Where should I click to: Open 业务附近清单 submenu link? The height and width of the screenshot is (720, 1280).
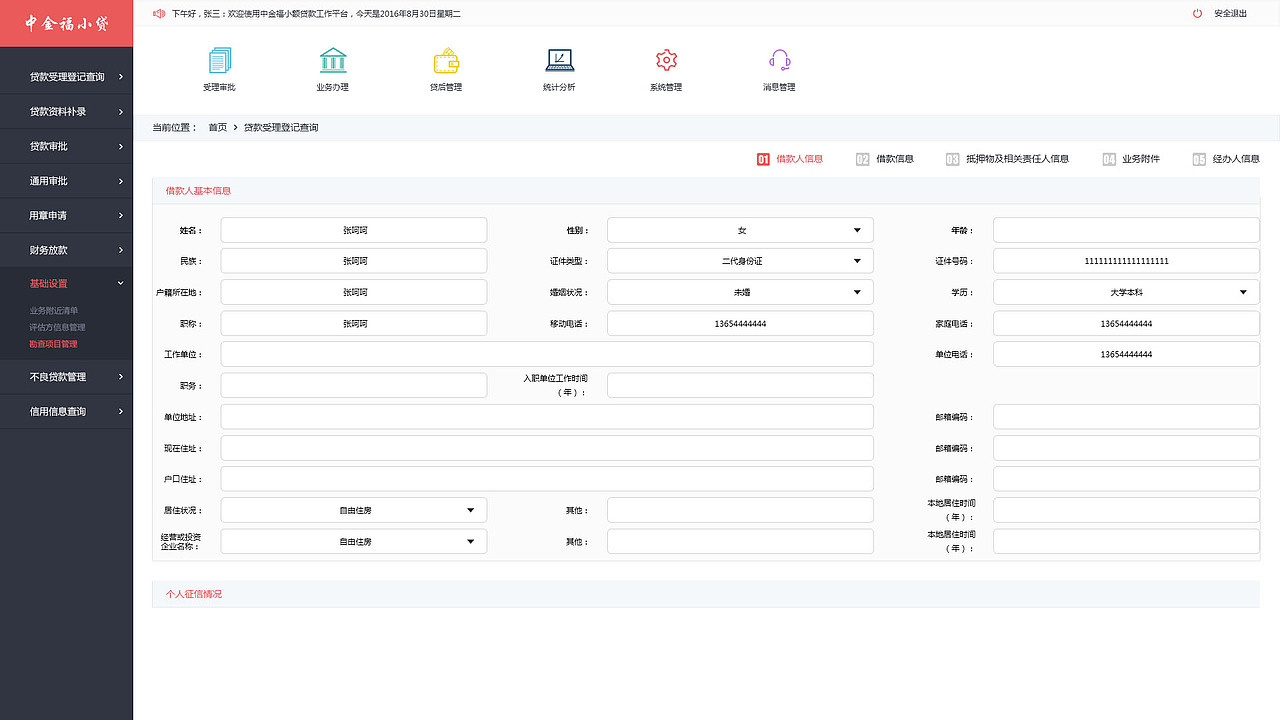54,311
